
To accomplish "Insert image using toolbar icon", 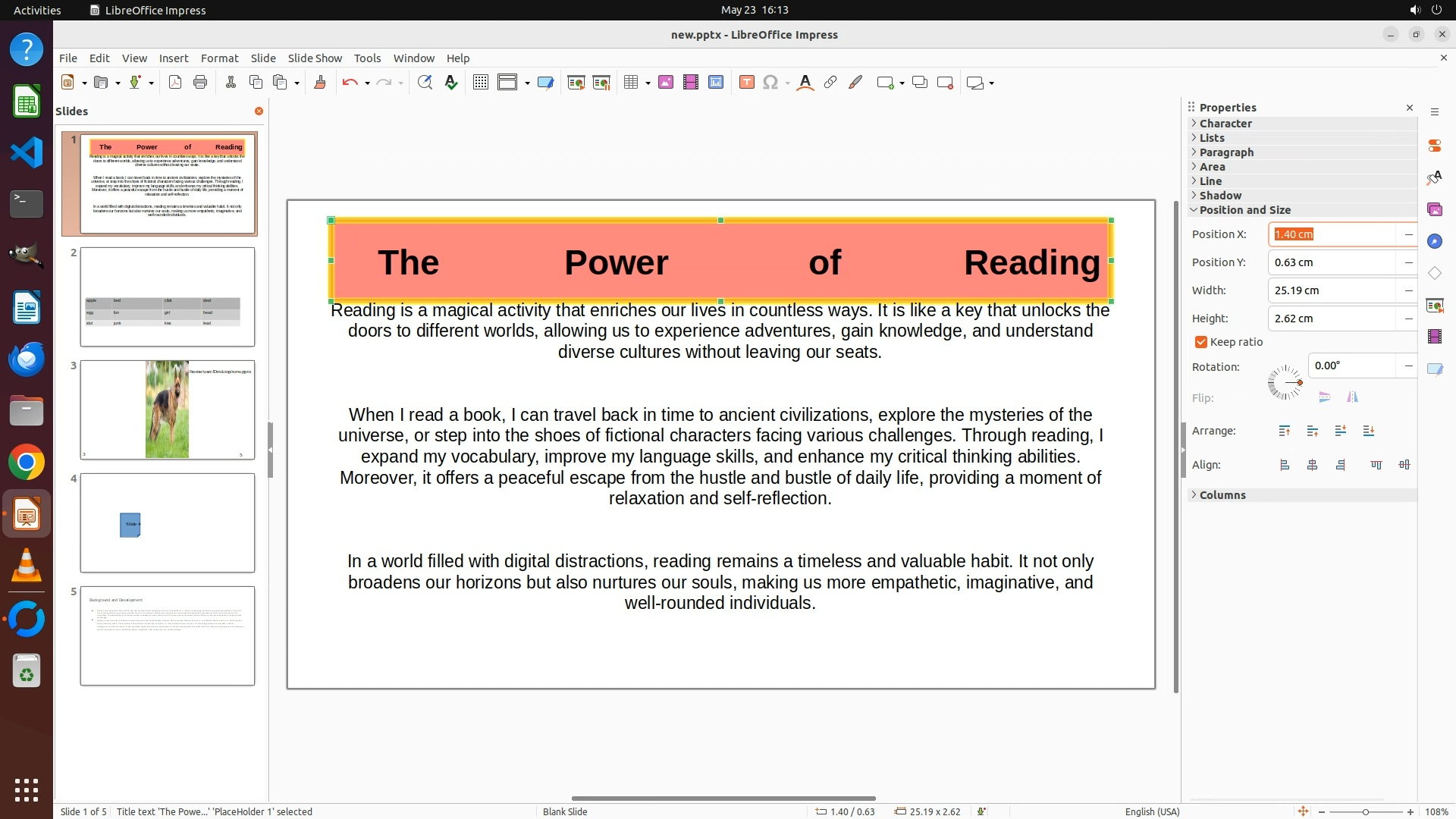I will pyautogui.click(x=666, y=83).
